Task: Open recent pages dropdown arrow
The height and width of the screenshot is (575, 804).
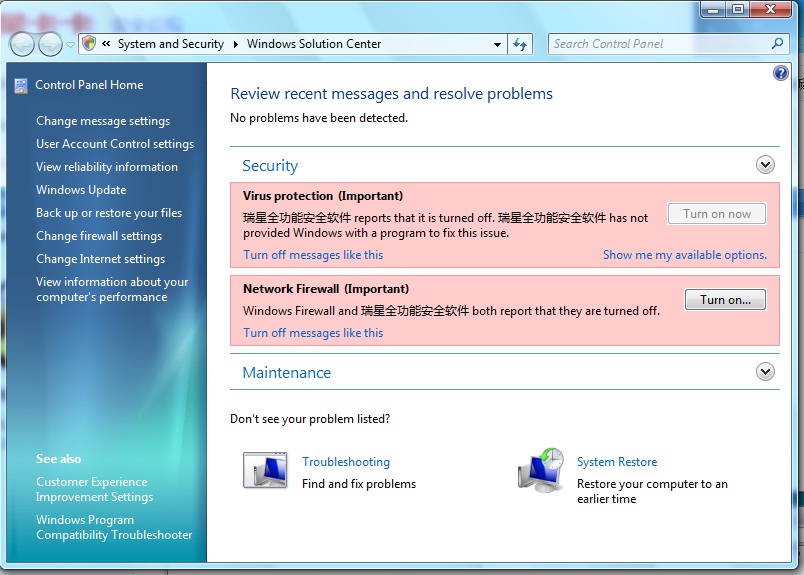Action: [x=70, y=45]
